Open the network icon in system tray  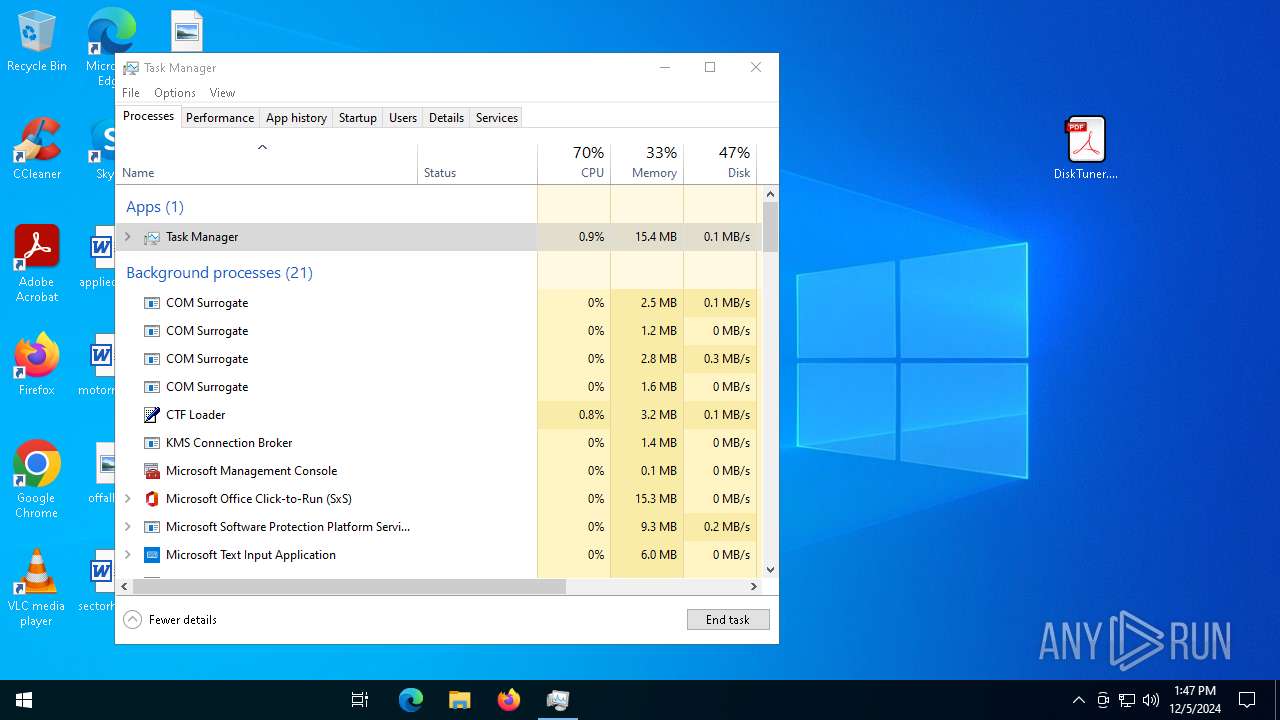pyautogui.click(x=1127, y=700)
